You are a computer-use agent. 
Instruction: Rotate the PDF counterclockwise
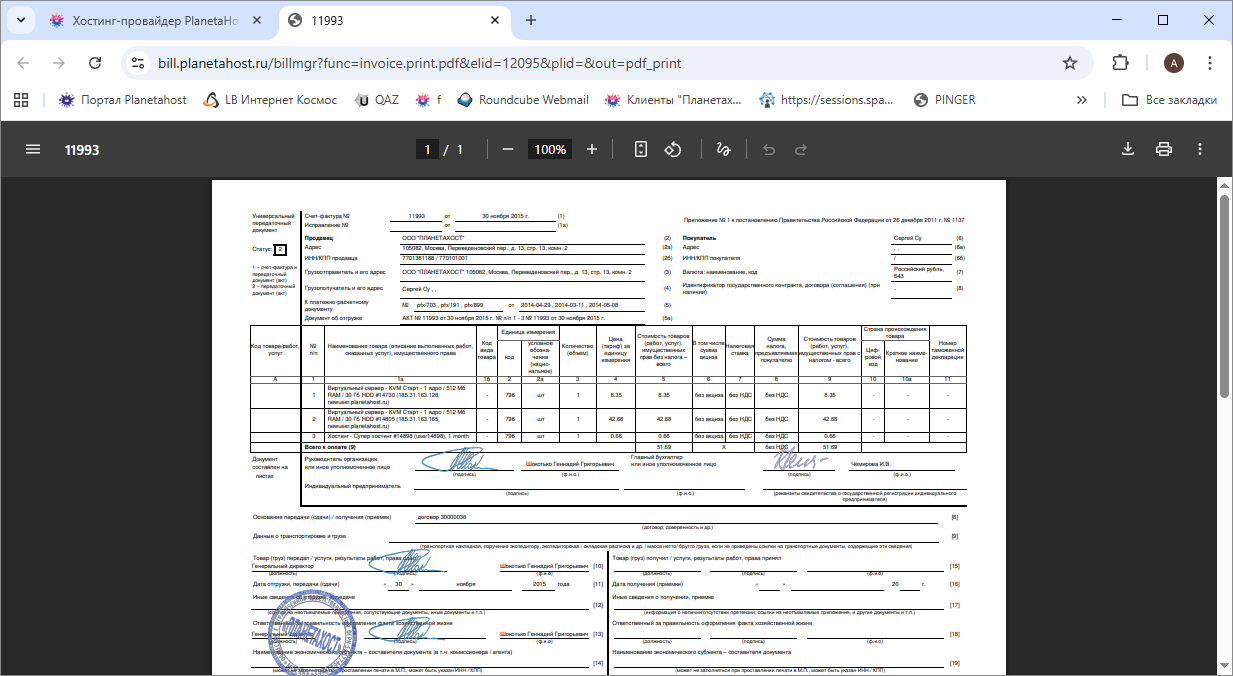pos(673,149)
